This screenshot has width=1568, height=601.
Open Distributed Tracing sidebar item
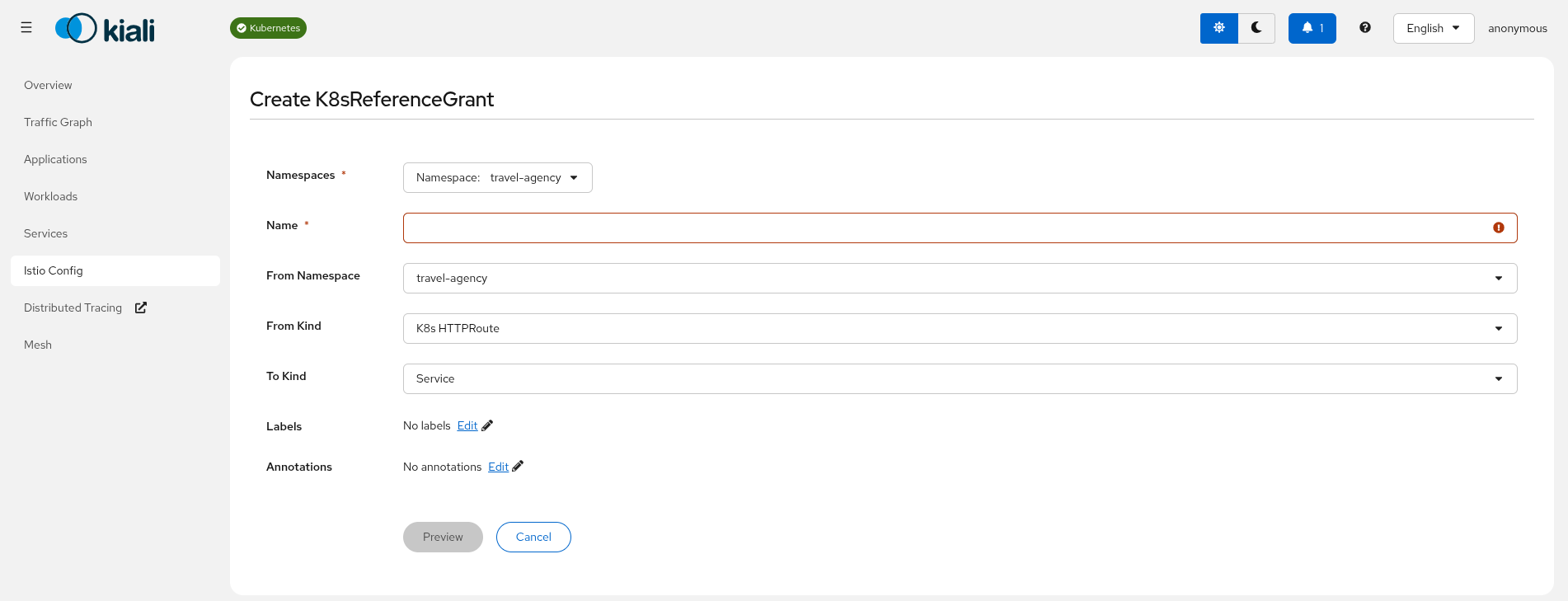click(115, 308)
